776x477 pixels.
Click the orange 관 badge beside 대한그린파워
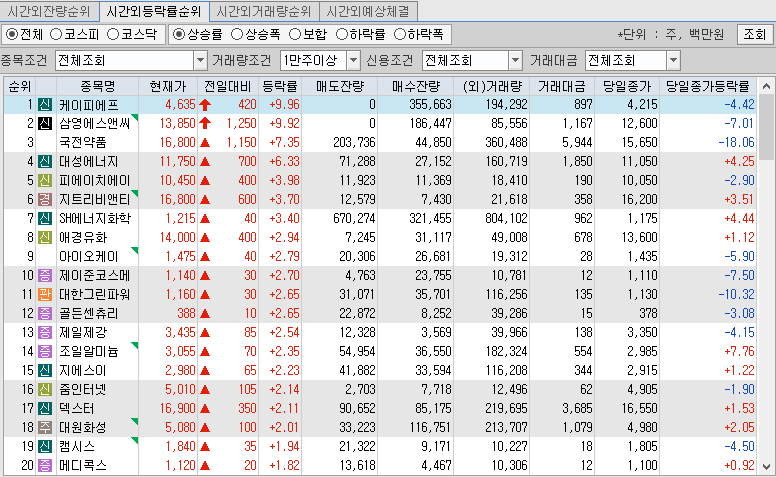click(45, 294)
